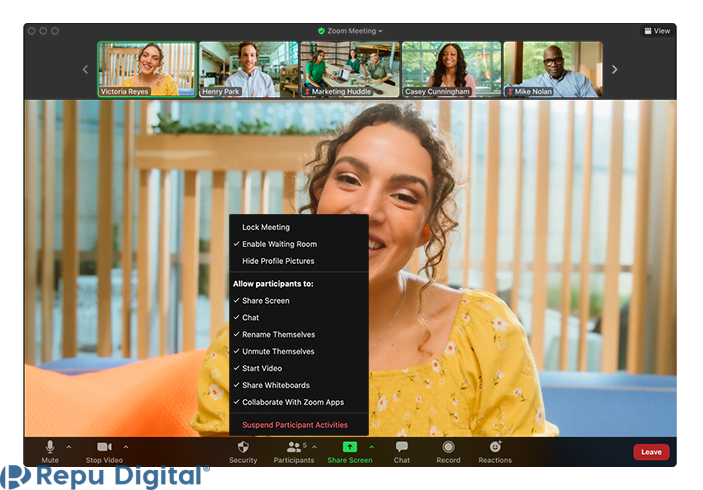This screenshot has height=490, width=703.
Task: Open Reactions emoji icon
Action: [495, 447]
